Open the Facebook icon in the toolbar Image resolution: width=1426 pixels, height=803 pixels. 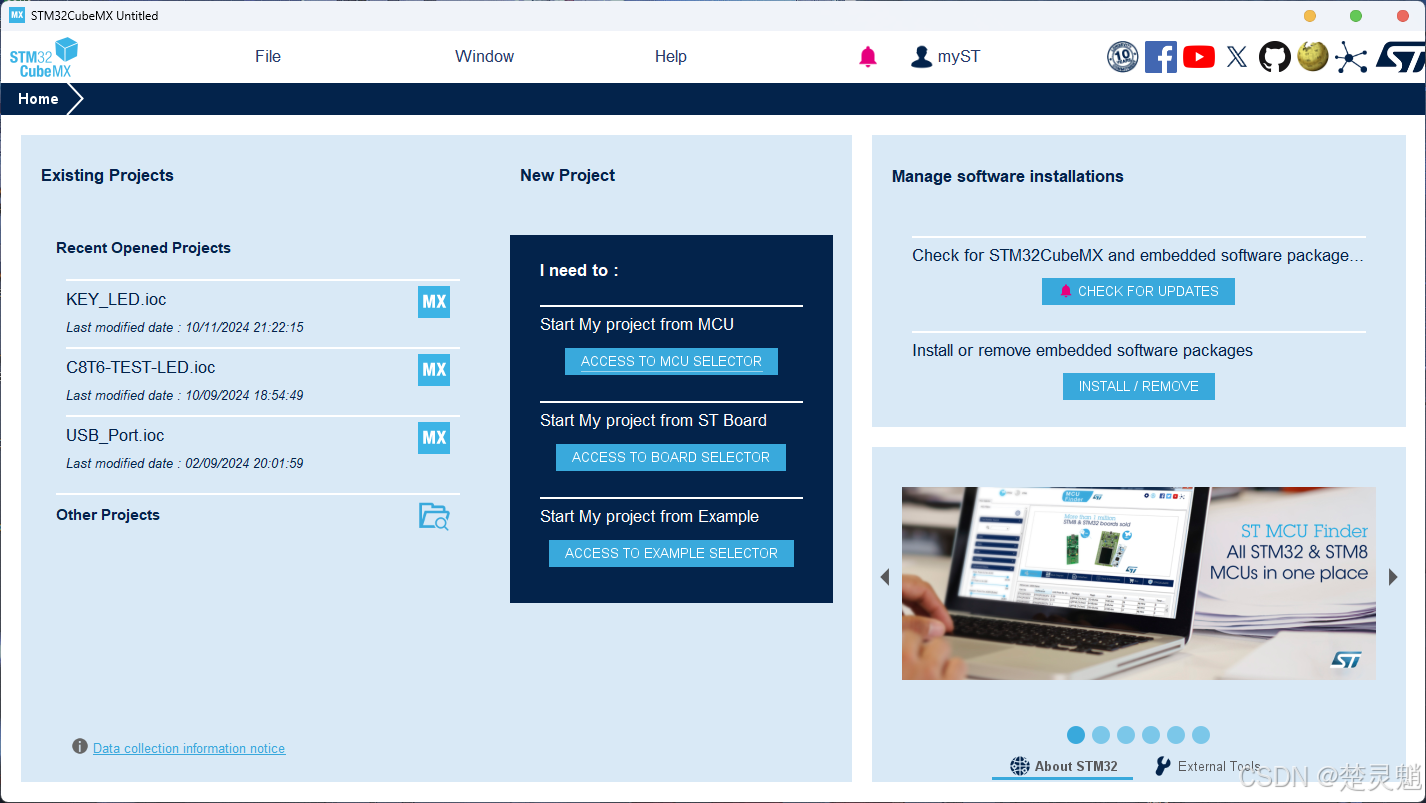pyautogui.click(x=1161, y=57)
